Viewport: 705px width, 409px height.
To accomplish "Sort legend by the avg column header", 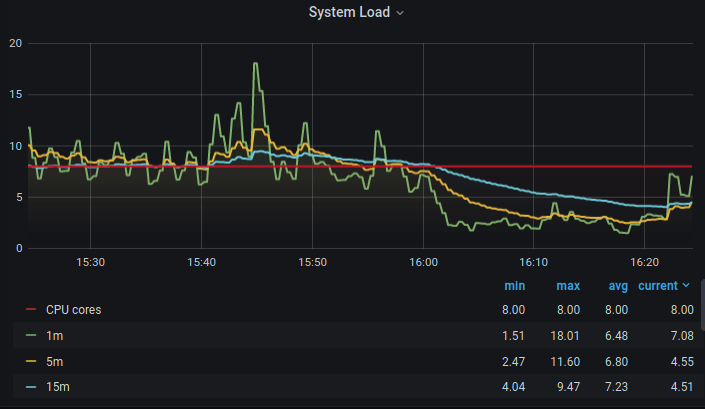I will click(619, 286).
